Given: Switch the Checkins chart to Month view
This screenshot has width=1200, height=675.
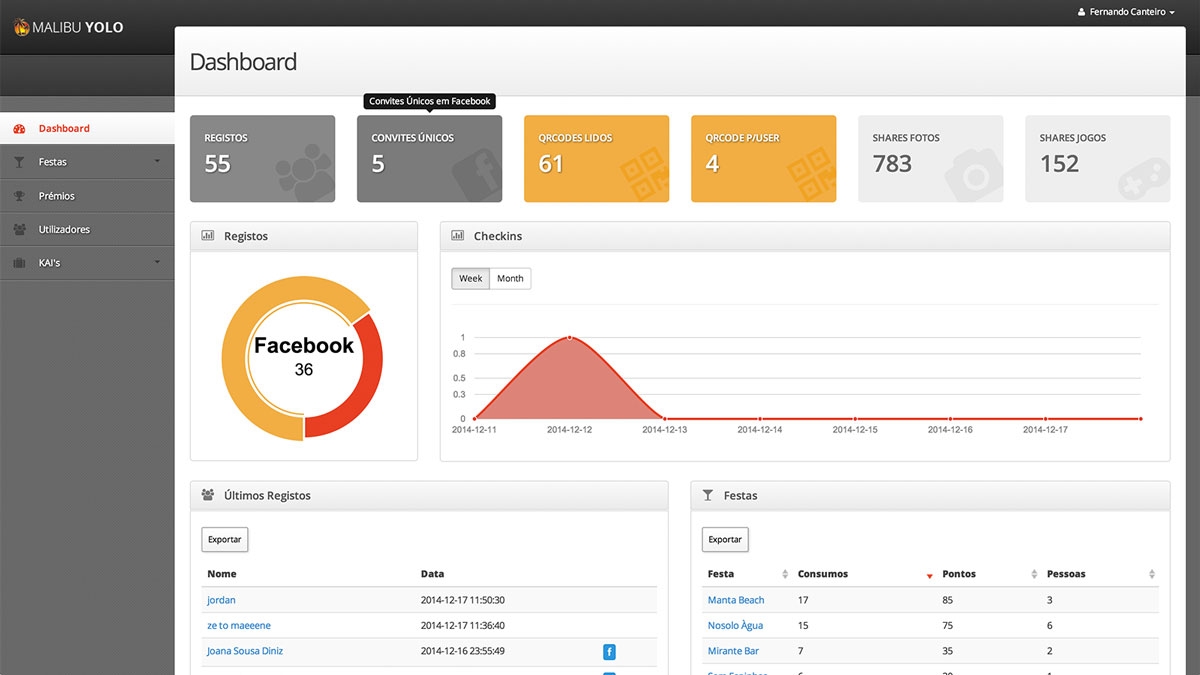Looking at the screenshot, I should [510, 279].
